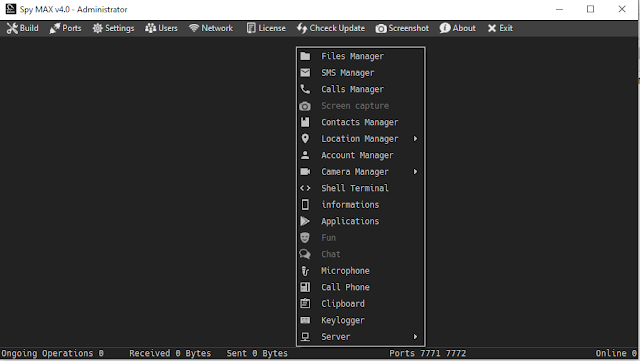Click the phone icon for Calls Manager

coord(305,89)
